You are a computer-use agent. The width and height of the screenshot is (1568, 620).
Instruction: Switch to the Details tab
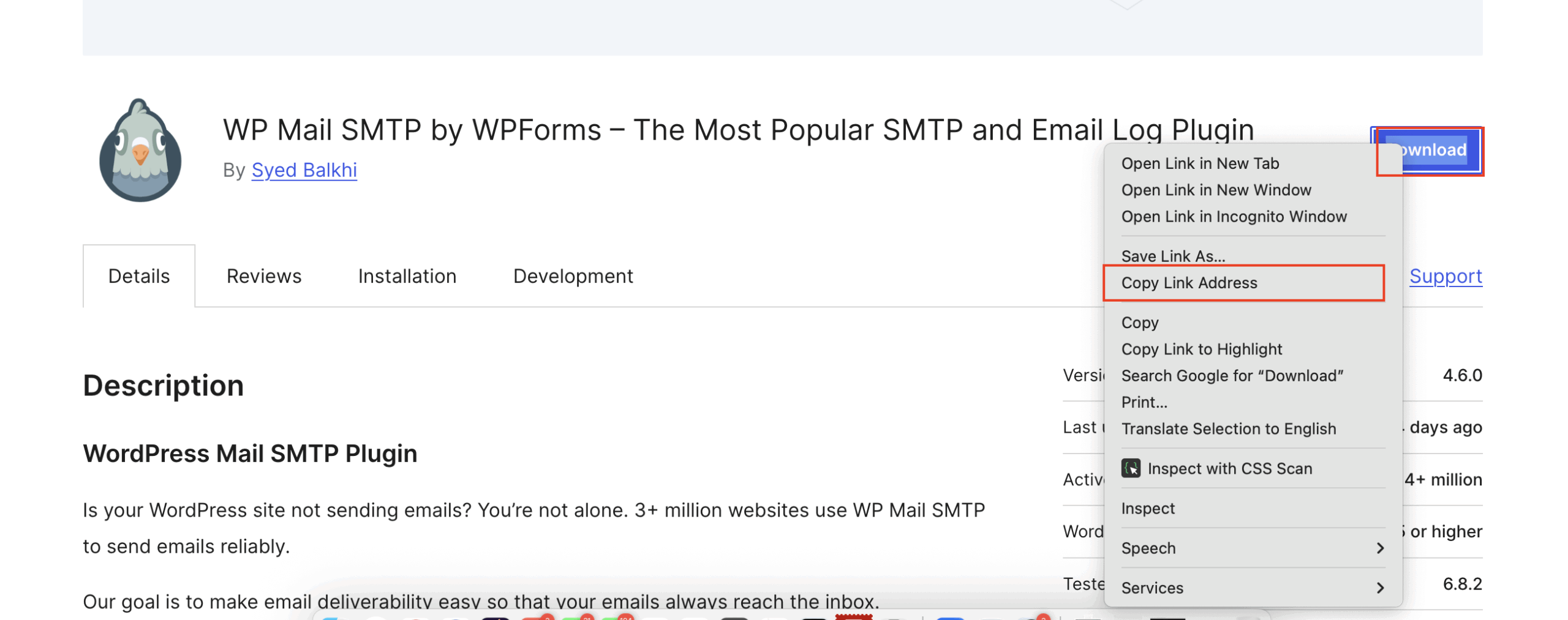click(138, 276)
